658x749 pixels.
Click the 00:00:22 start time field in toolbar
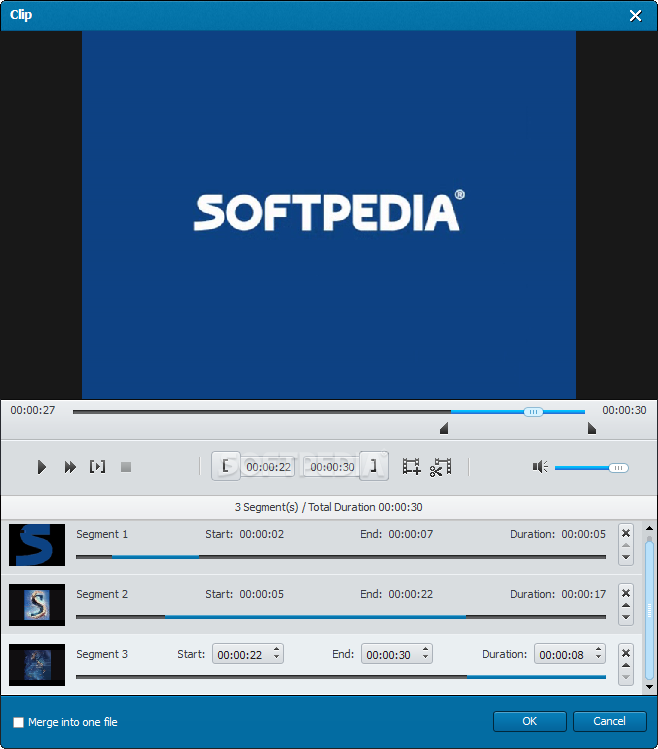point(268,467)
